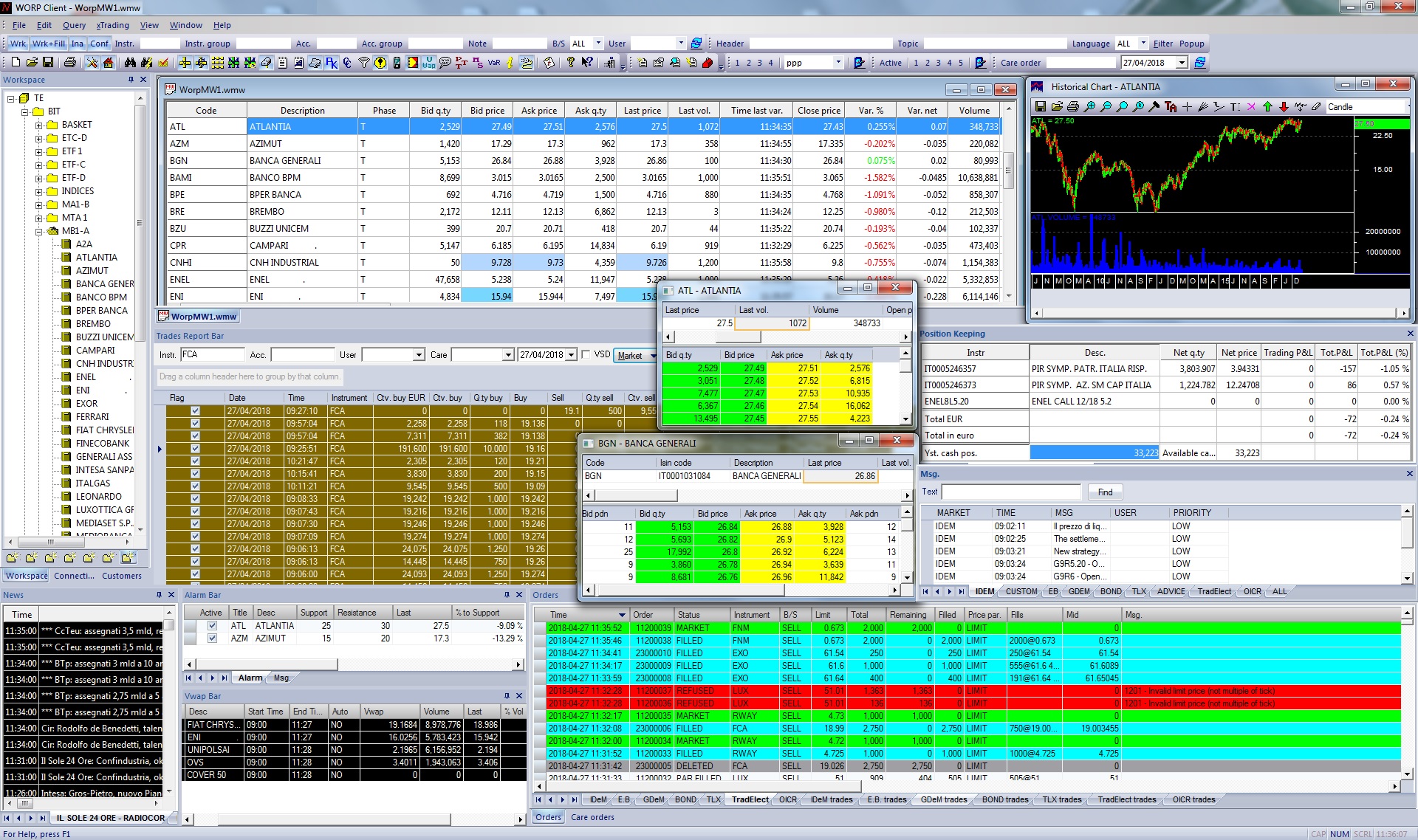Click the yellow question mark help icon
This screenshot has width=1418, height=840.
coord(570,63)
